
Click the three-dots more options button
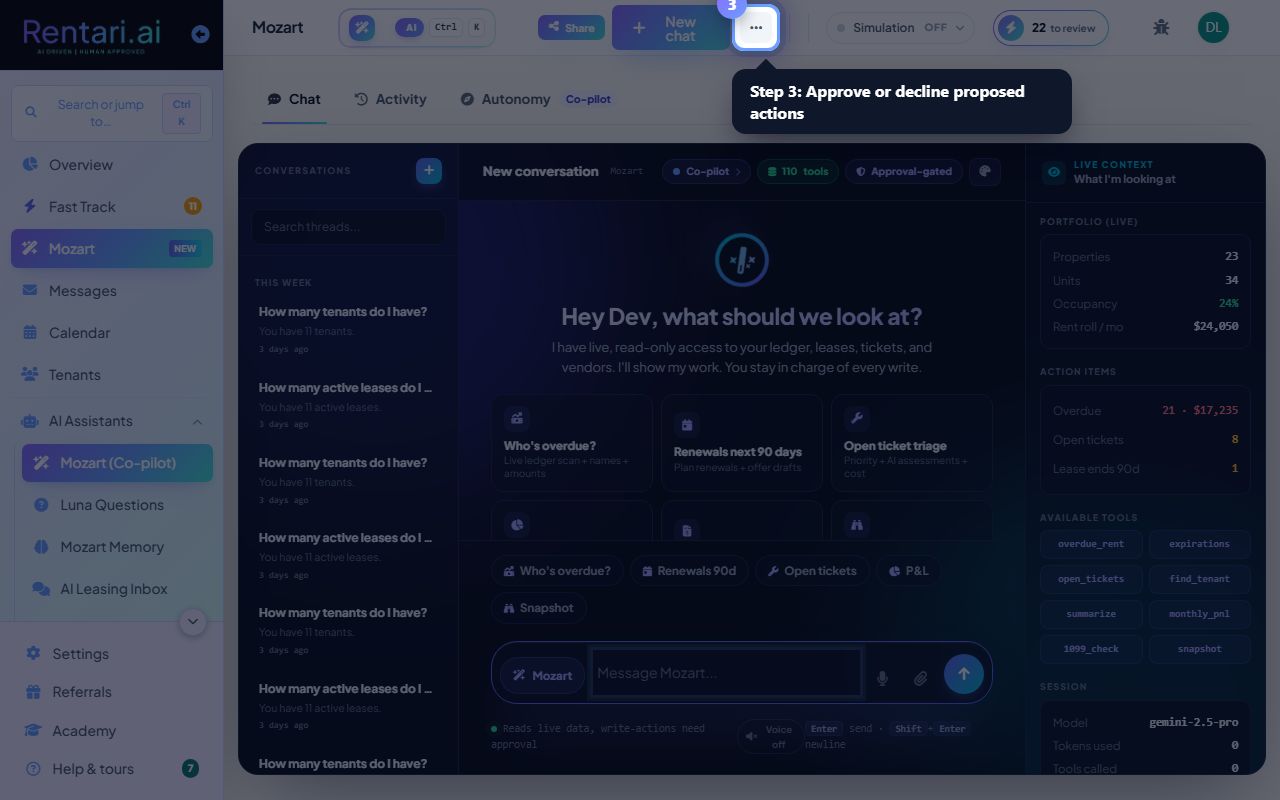tap(756, 28)
